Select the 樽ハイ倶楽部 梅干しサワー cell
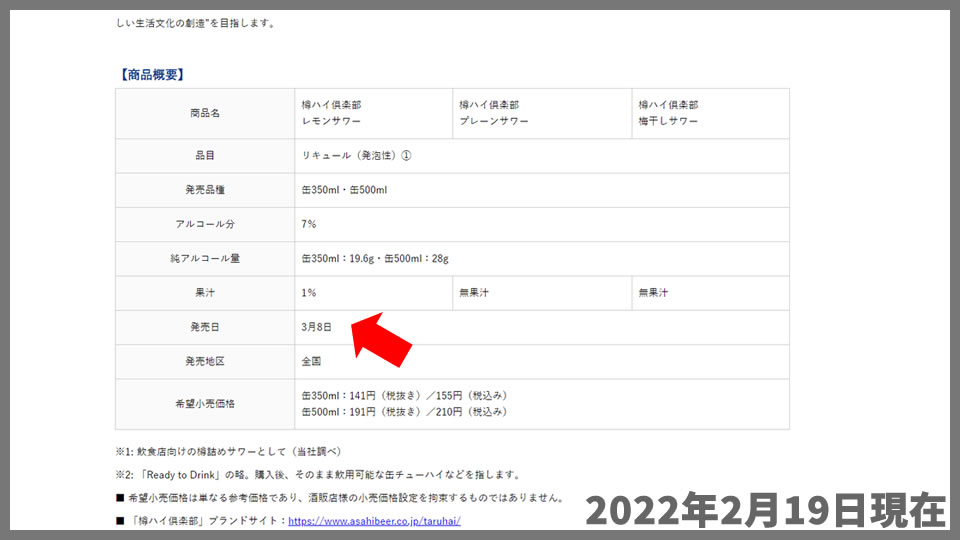The height and width of the screenshot is (540, 960). (710, 113)
